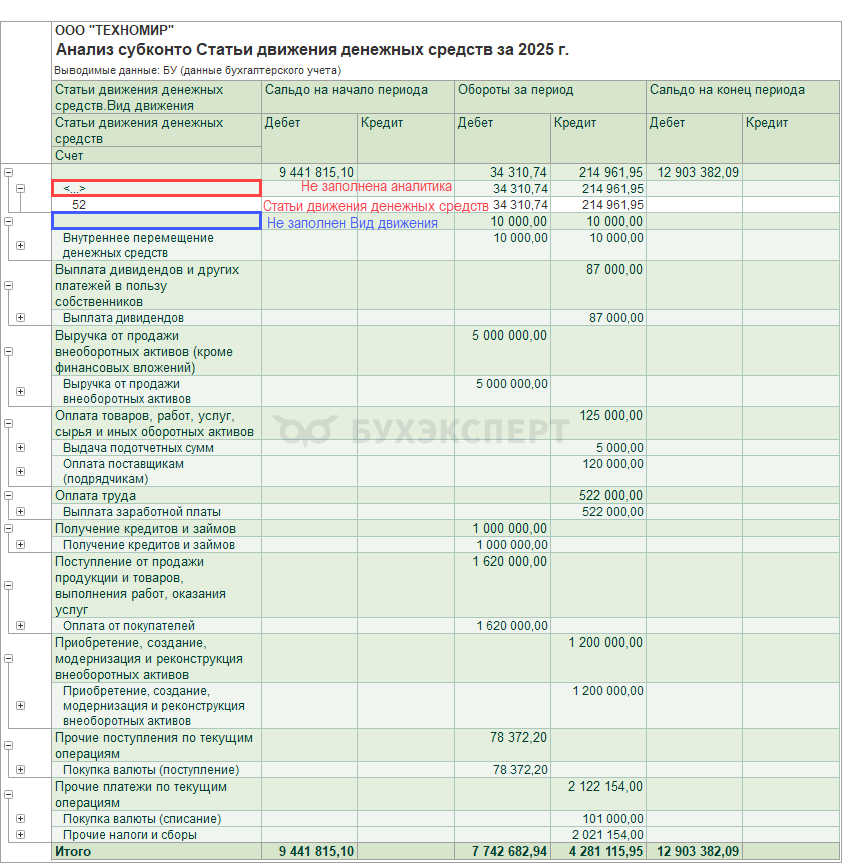Select the Выдача подотчетных сумм label
This screenshot has width=842, height=863.
point(138,447)
